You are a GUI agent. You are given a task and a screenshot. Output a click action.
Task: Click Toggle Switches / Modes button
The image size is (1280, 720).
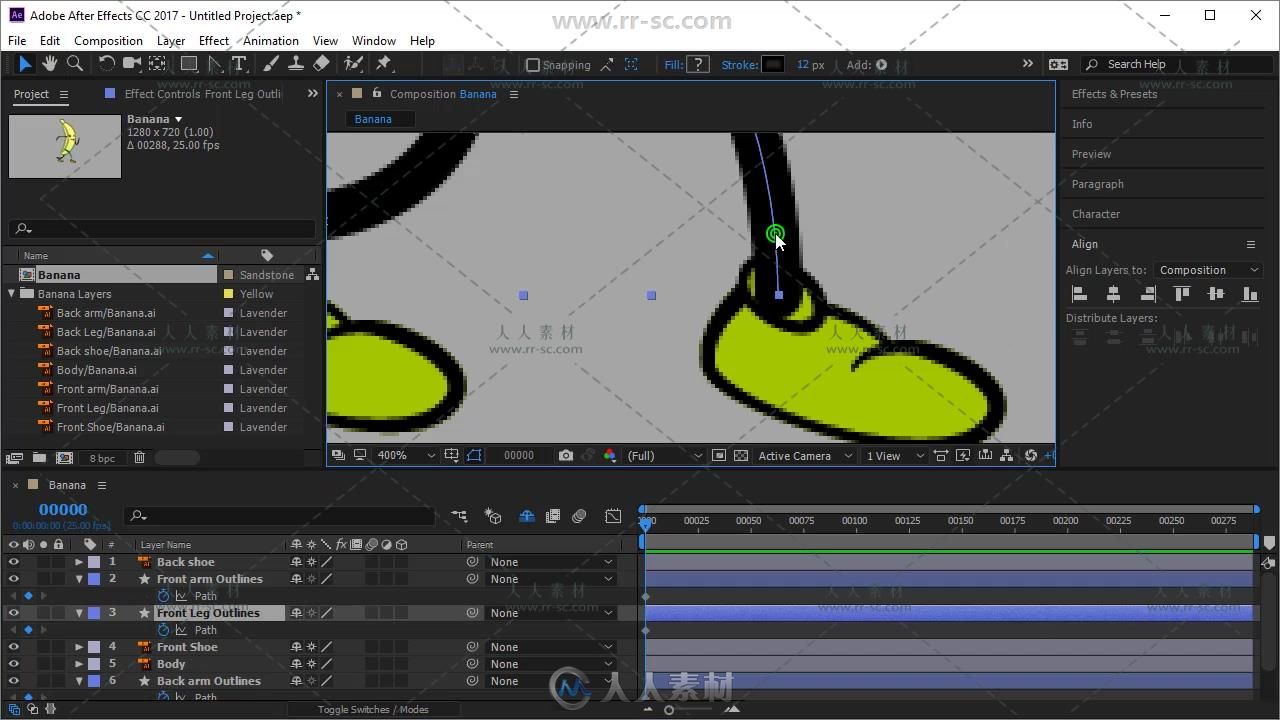click(x=373, y=709)
